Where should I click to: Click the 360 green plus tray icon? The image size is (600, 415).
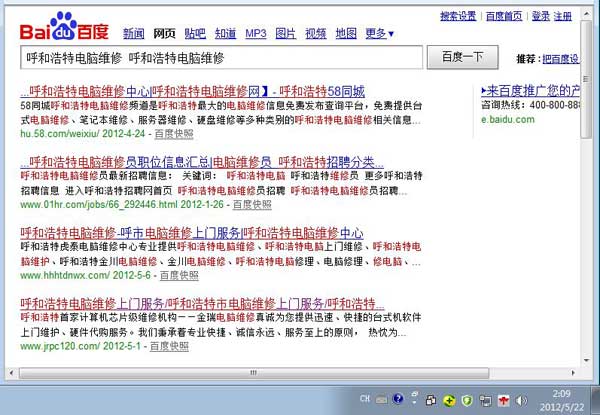pos(449,400)
